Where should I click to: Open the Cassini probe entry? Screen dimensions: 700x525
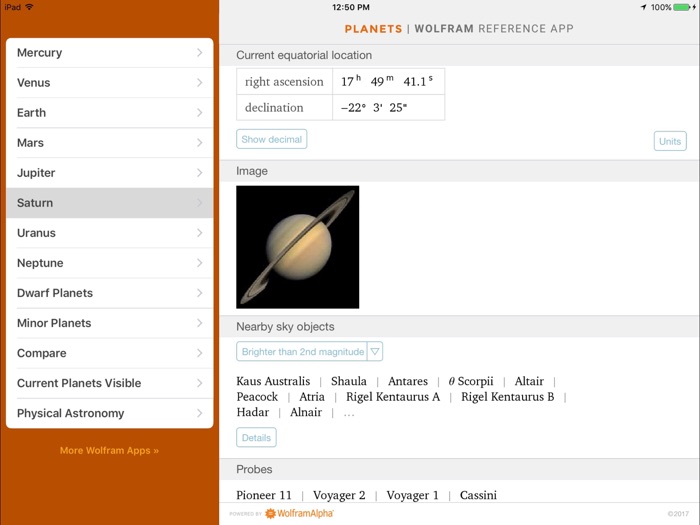coord(478,495)
